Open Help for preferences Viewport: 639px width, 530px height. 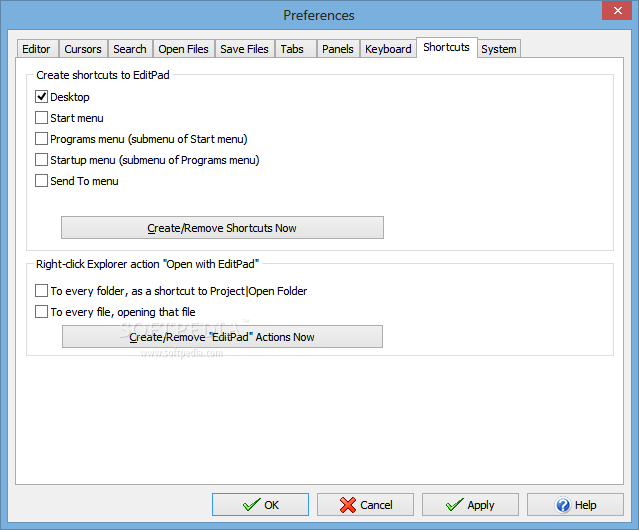tap(575, 505)
